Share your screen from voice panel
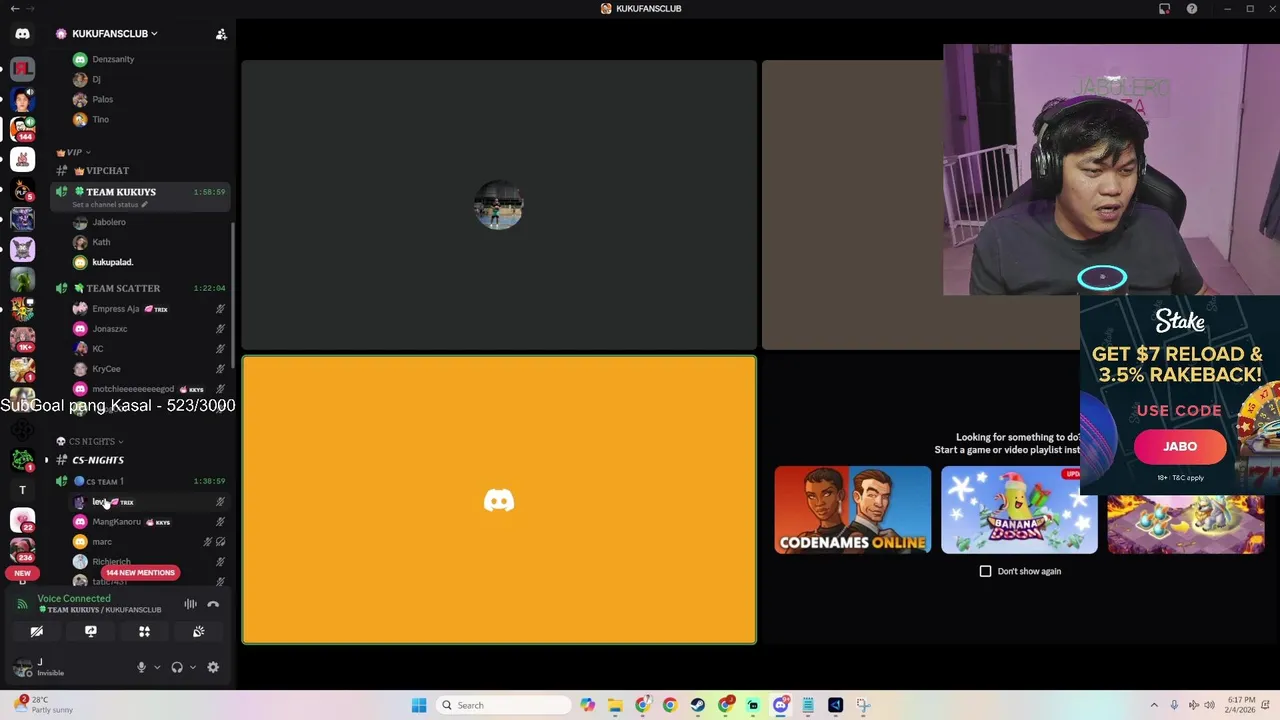 tap(91, 631)
